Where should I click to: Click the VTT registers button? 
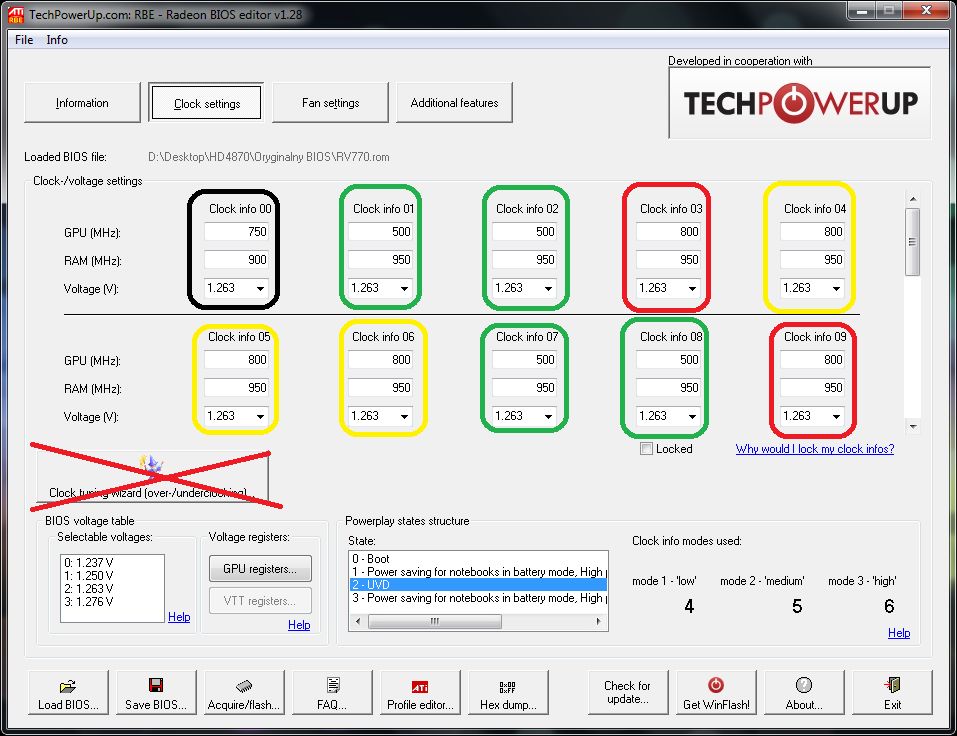(260, 601)
